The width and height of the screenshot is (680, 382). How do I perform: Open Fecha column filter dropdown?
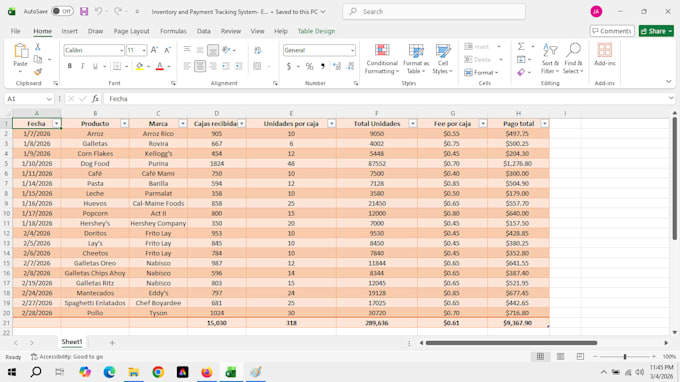pyautogui.click(x=56, y=124)
